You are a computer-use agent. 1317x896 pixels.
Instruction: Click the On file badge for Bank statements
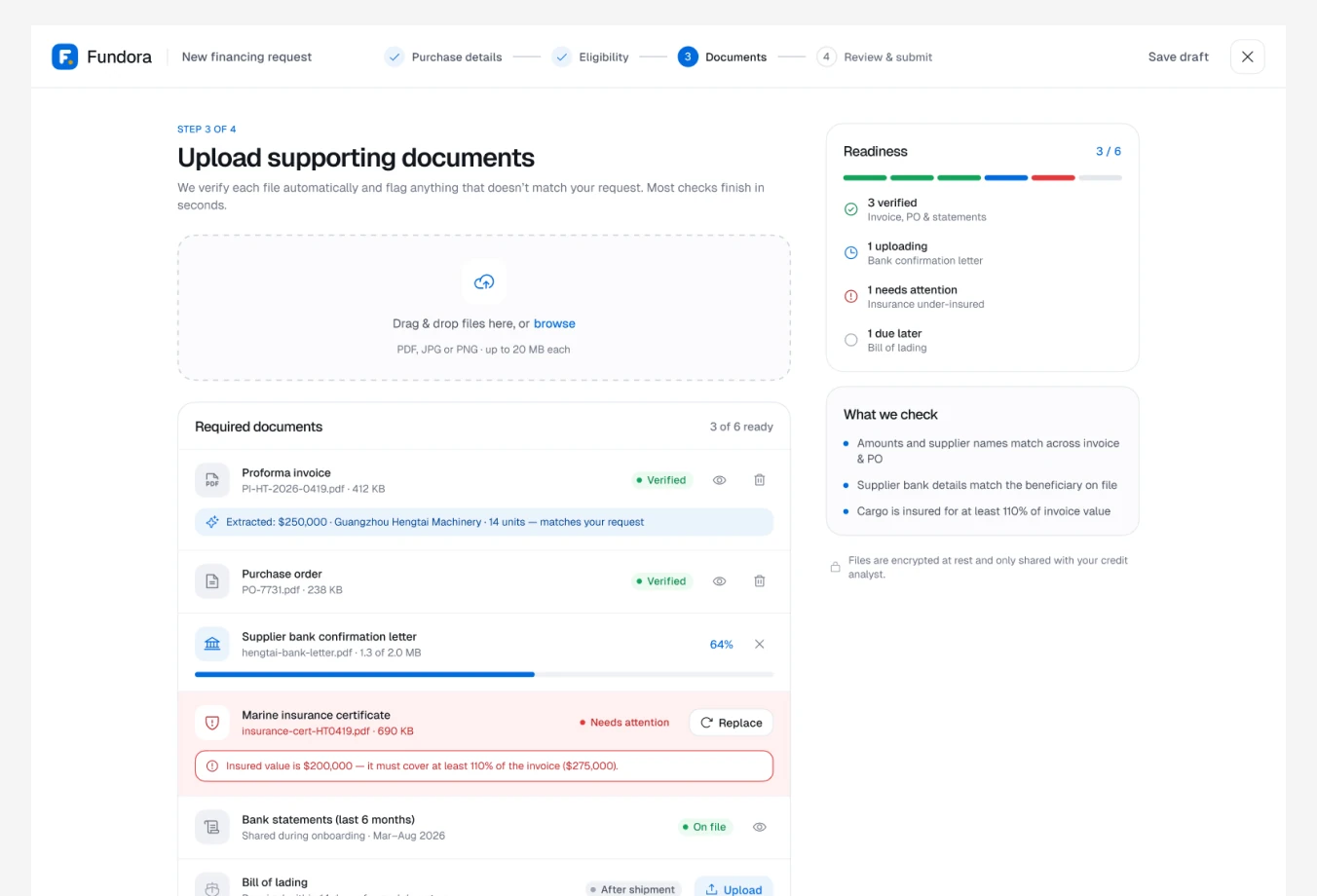[704, 827]
